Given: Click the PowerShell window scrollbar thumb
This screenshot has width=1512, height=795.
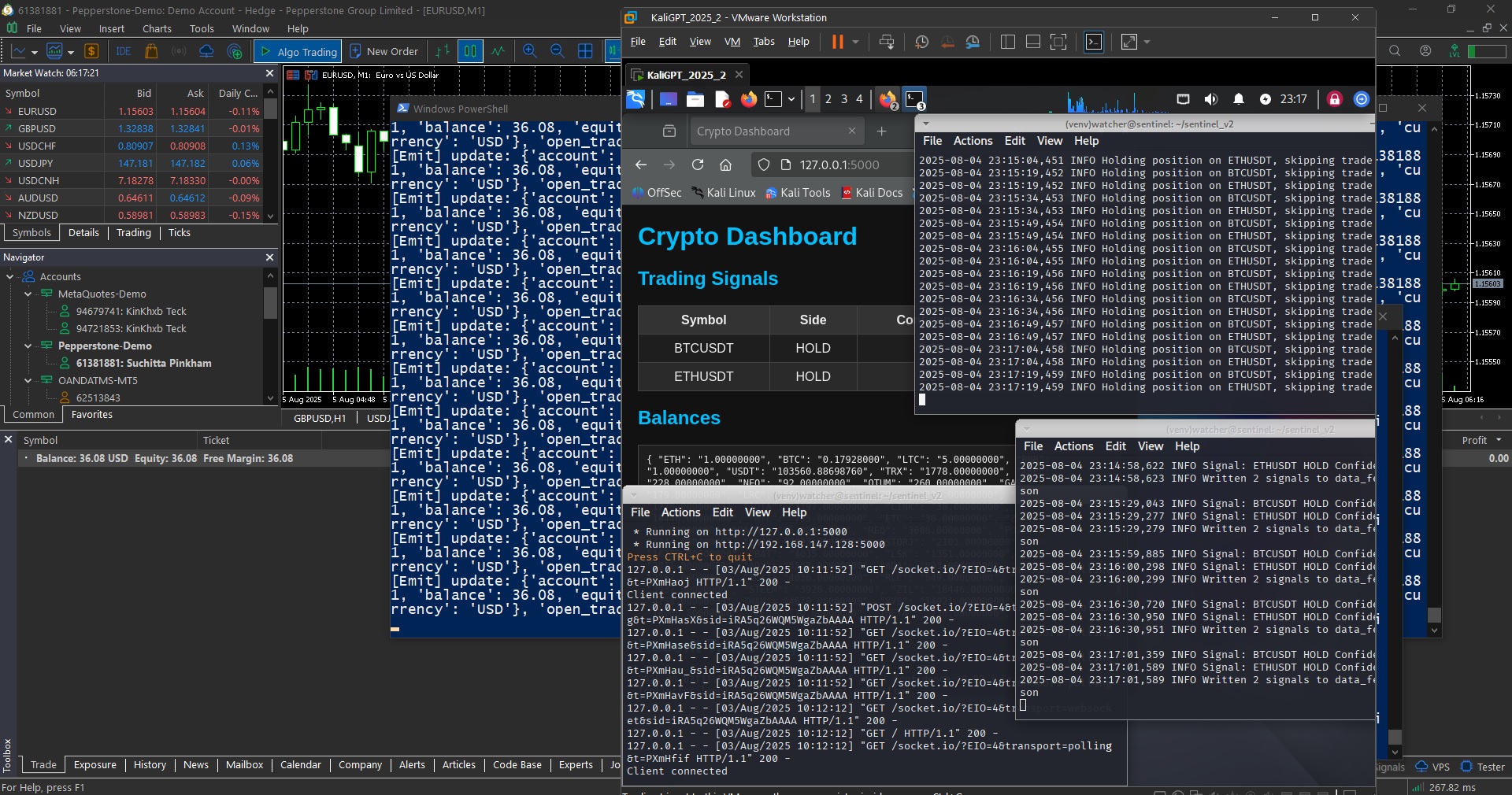Looking at the screenshot, I should 1434,615.
